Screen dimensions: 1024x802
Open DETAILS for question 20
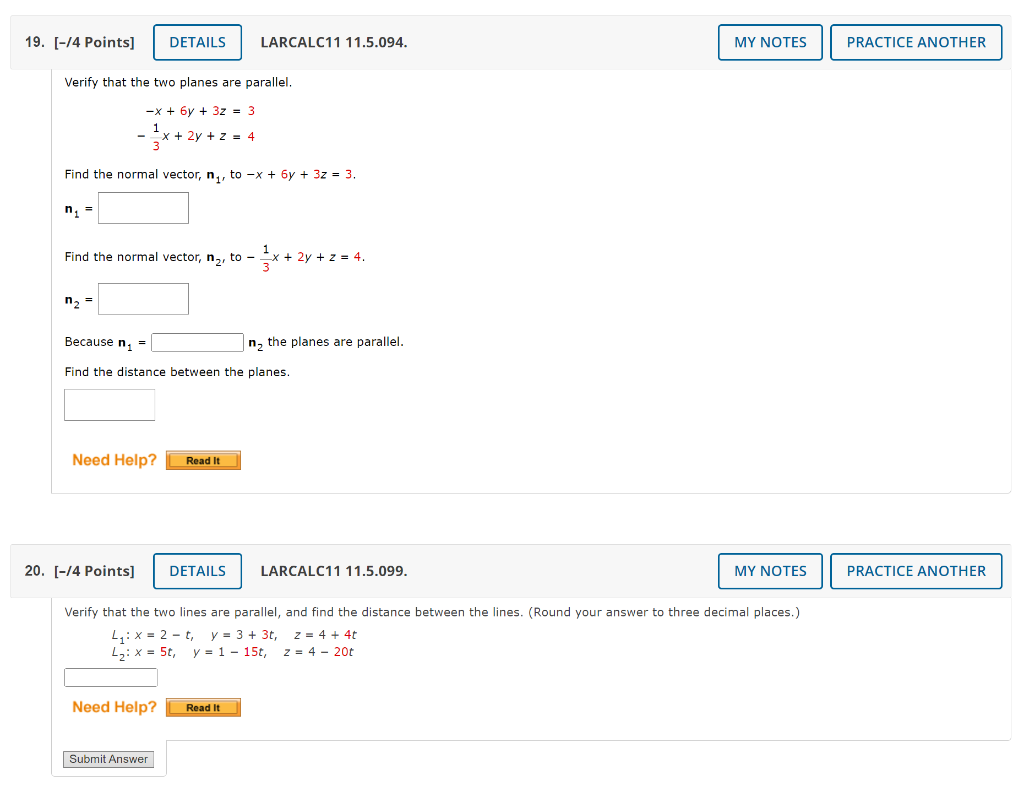(x=197, y=571)
